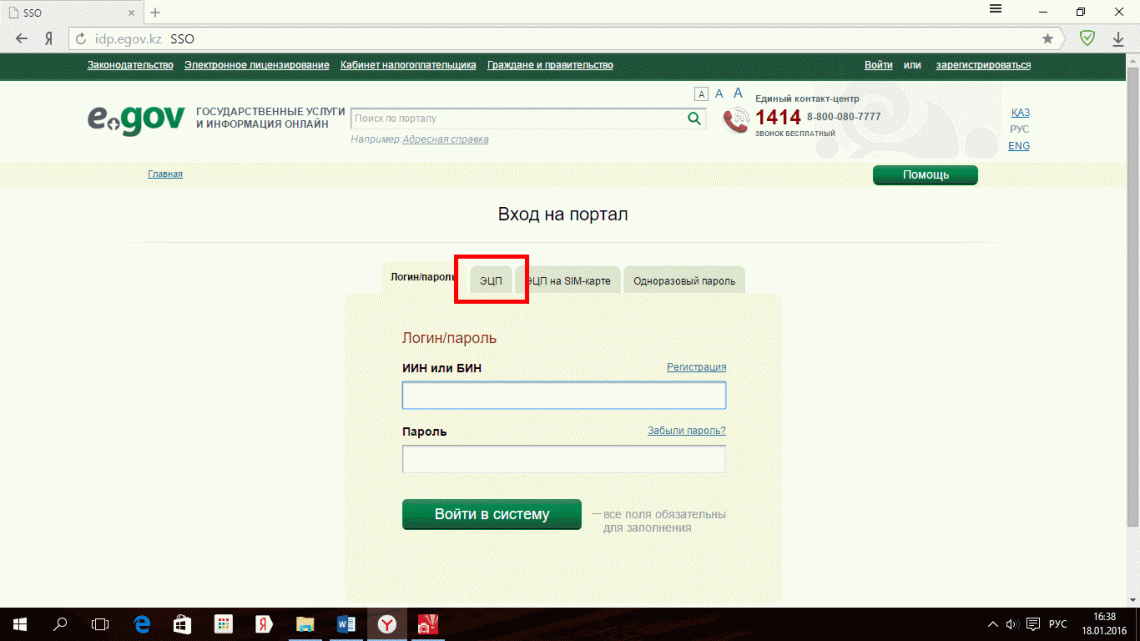Open the Одноразовый пароль tab

tap(684, 280)
